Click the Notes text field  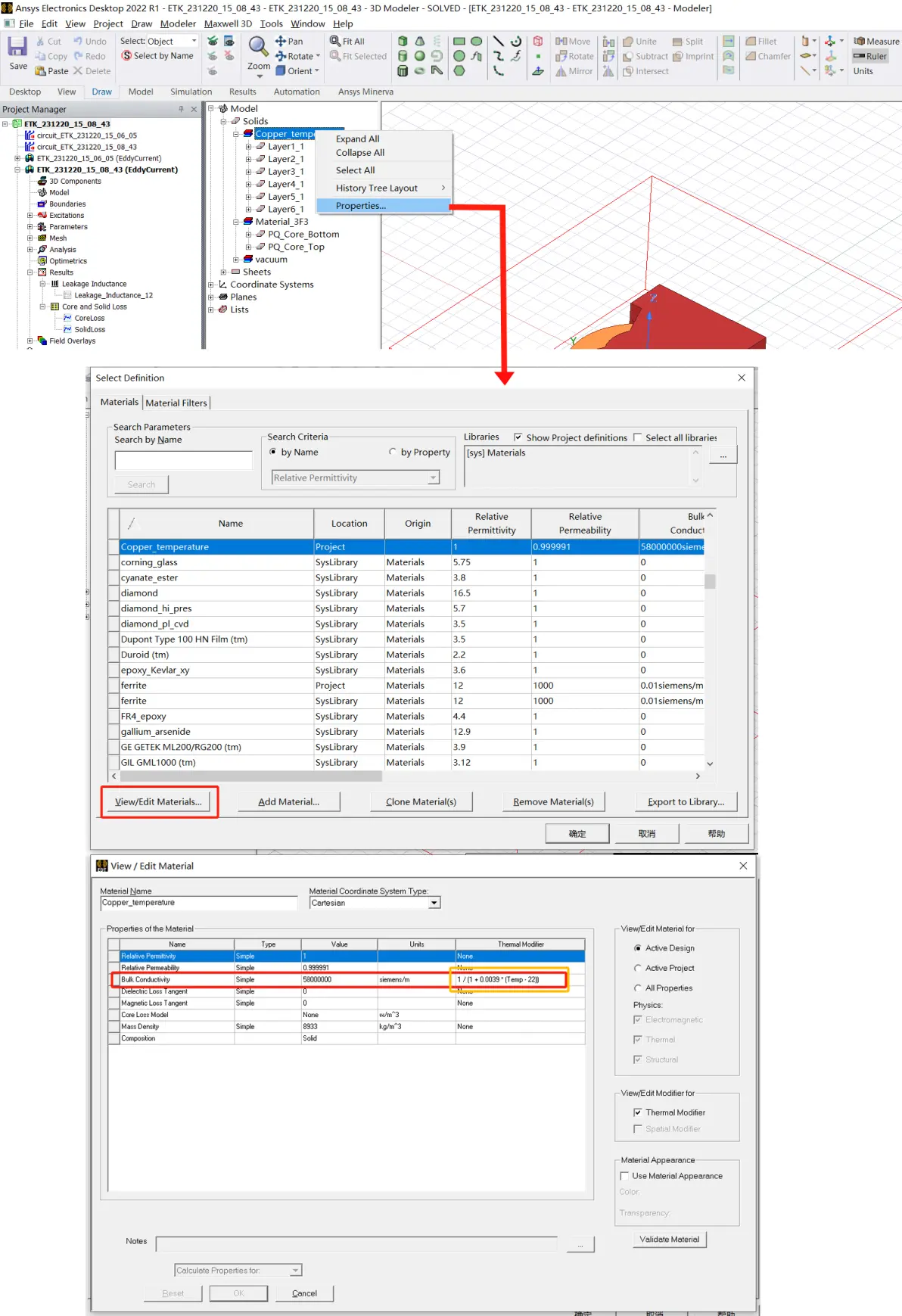coord(356,1243)
